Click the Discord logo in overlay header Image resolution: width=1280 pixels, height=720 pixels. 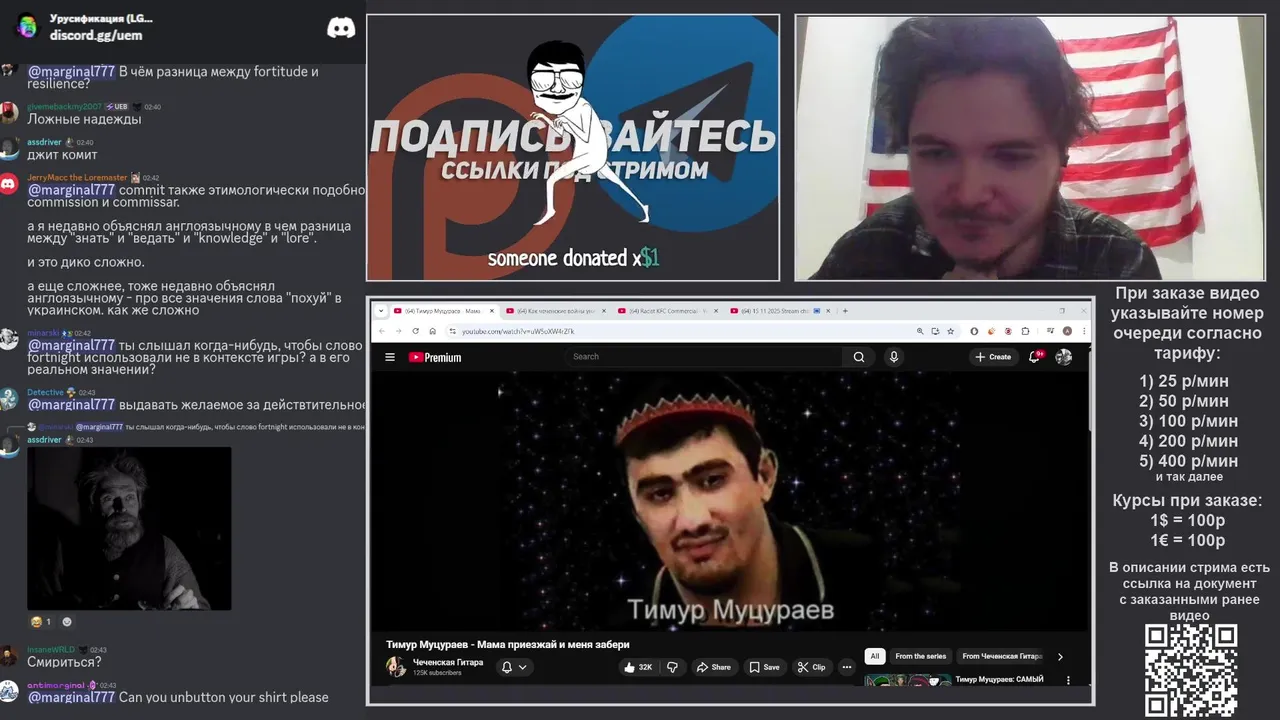[341, 28]
